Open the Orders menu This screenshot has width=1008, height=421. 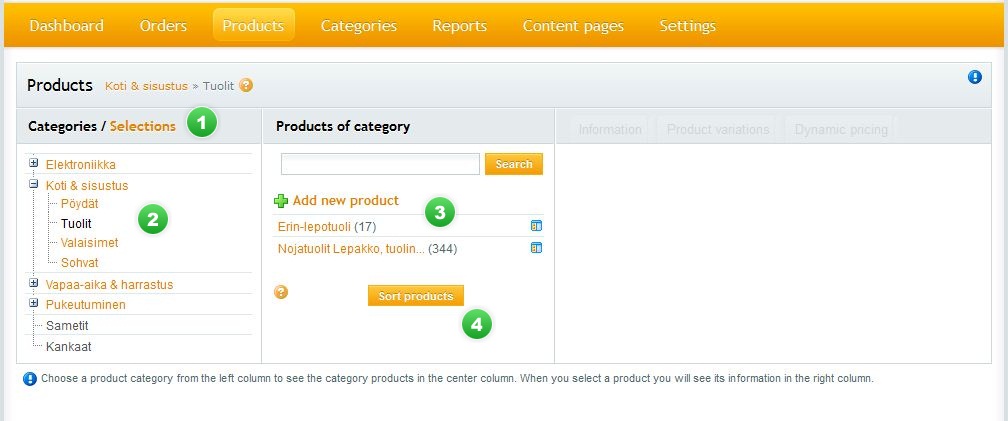(163, 26)
